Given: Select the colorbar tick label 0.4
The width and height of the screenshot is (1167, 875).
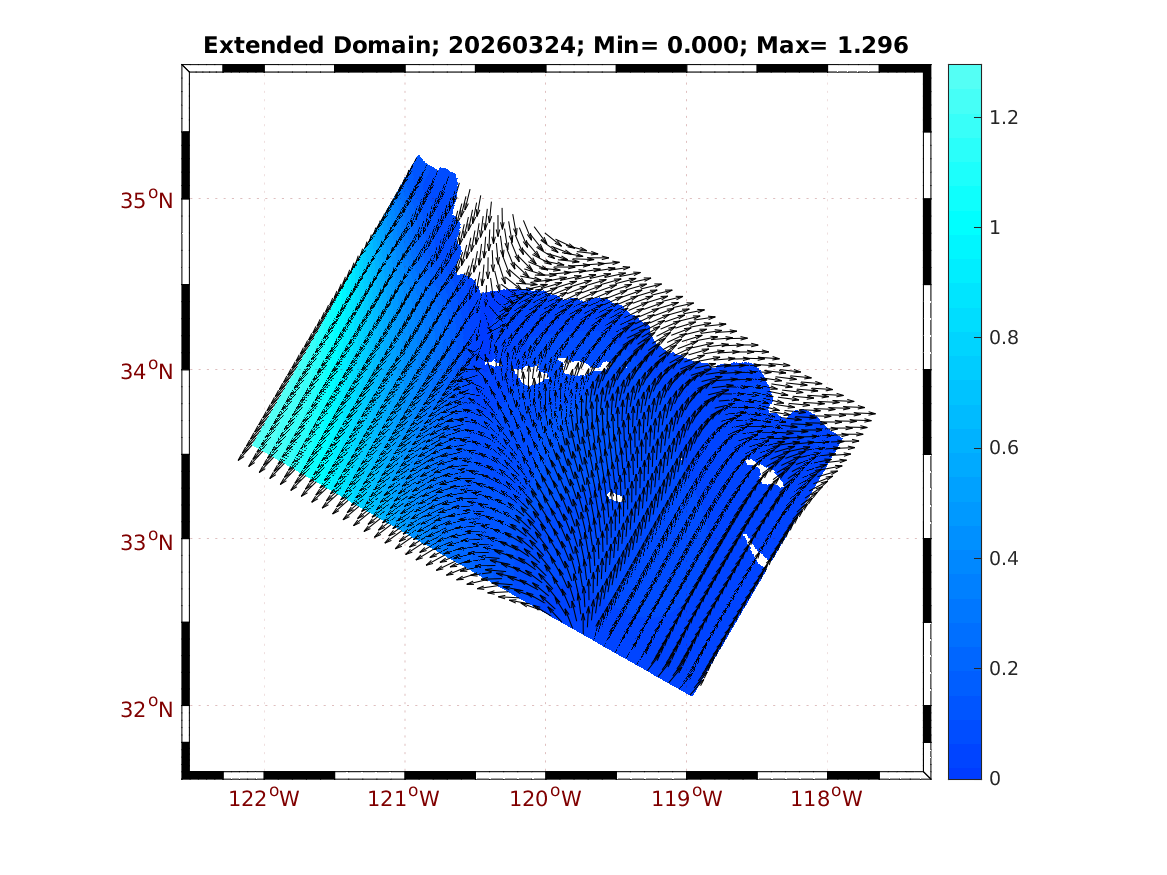Looking at the screenshot, I should [1004, 558].
